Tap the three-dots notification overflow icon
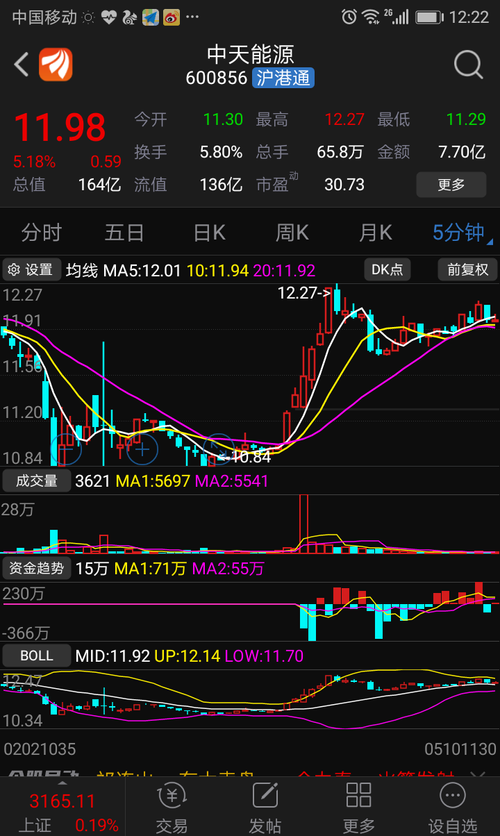The image size is (500, 836). (192, 17)
